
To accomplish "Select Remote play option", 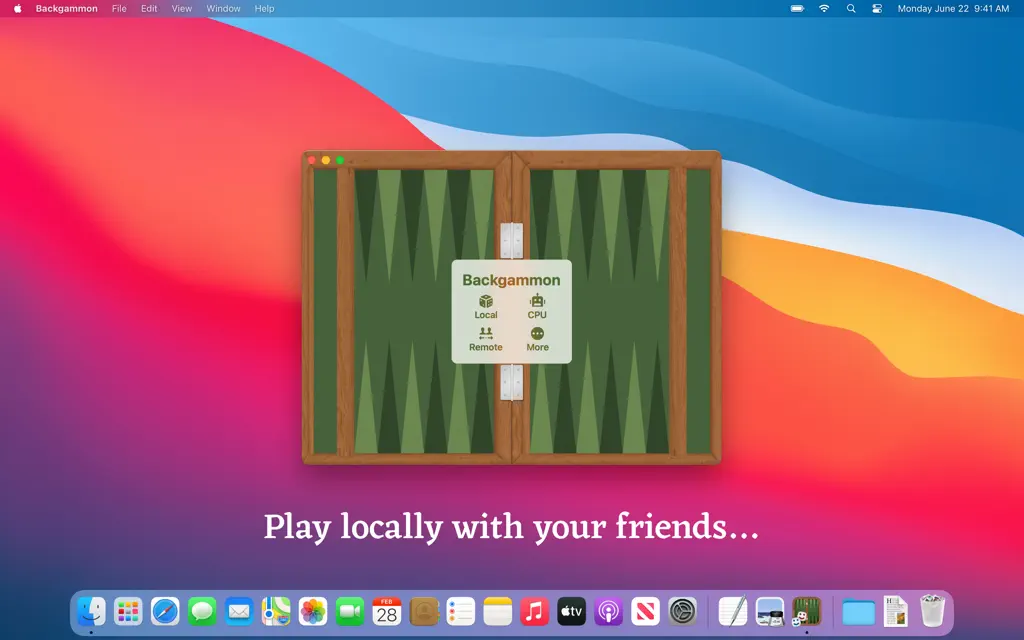I will (x=485, y=339).
